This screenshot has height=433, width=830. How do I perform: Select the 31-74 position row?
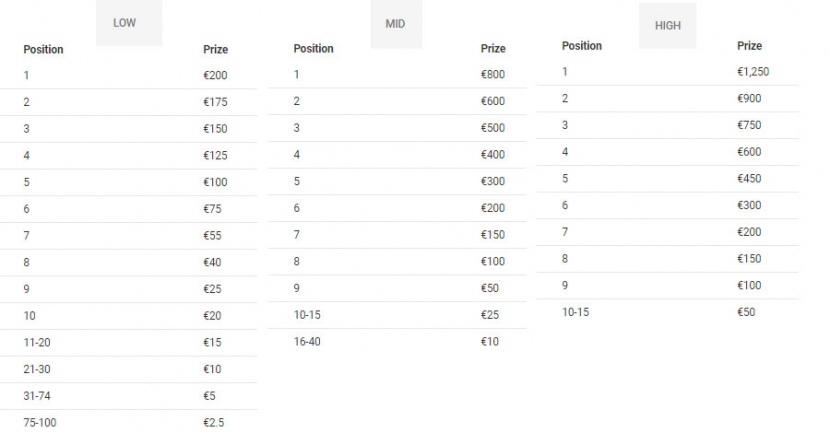point(37,396)
